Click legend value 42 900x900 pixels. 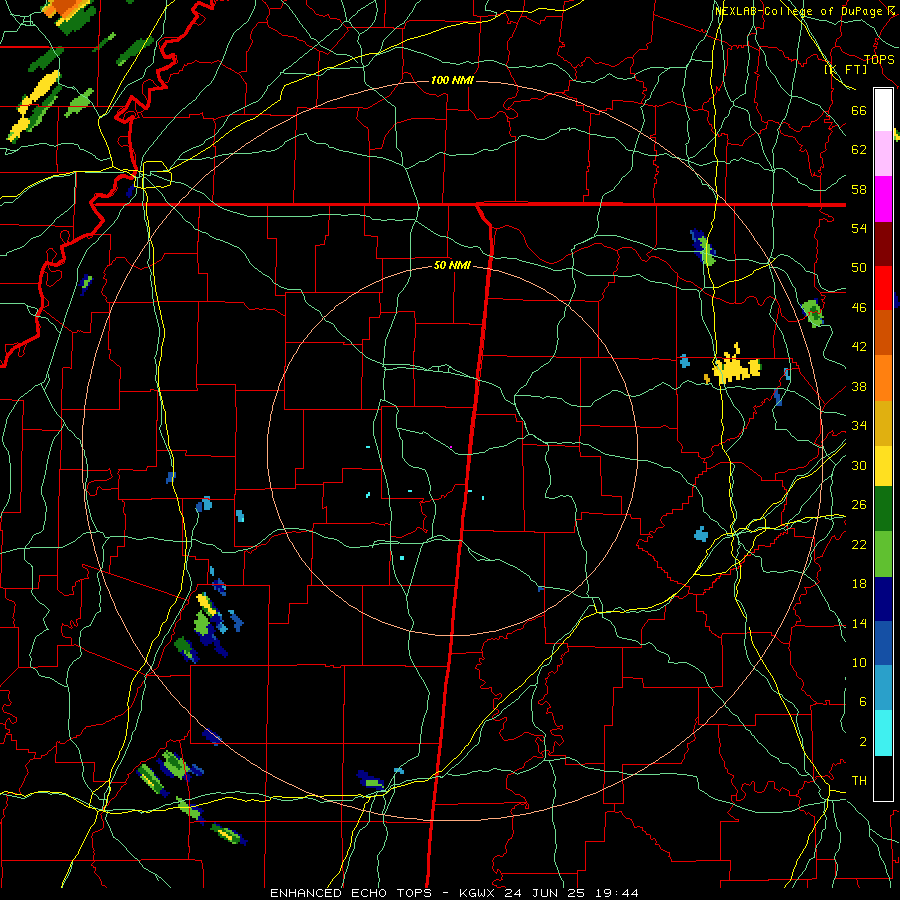point(859,346)
